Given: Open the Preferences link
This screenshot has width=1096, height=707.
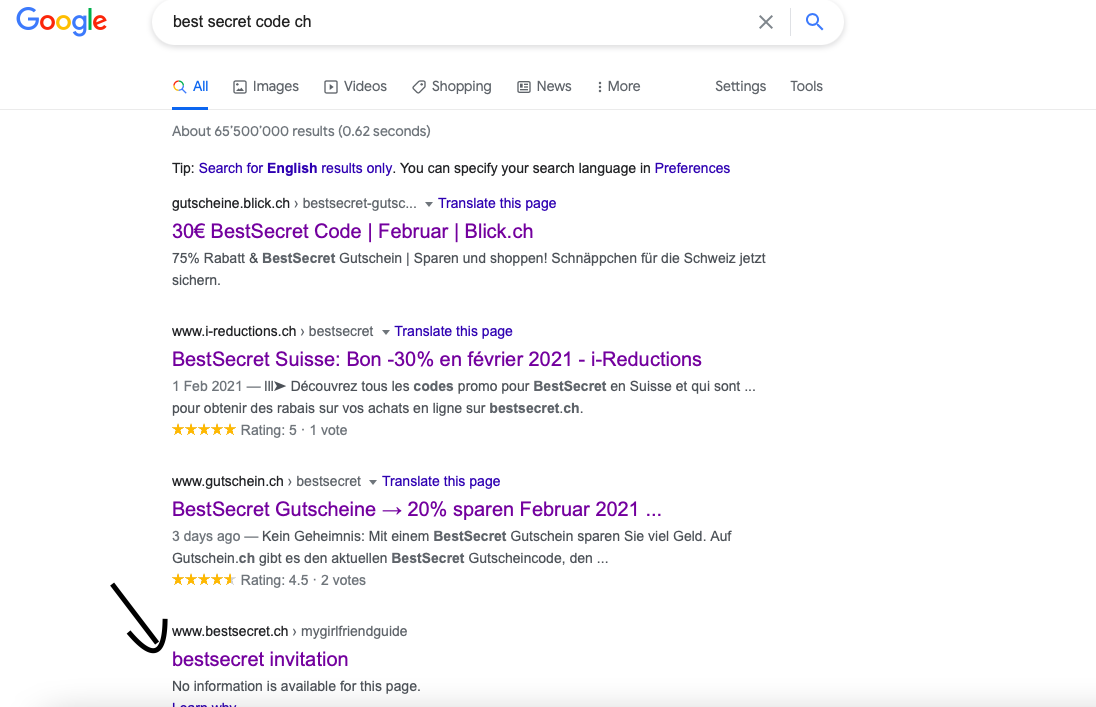Looking at the screenshot, I should coord(692,168).
